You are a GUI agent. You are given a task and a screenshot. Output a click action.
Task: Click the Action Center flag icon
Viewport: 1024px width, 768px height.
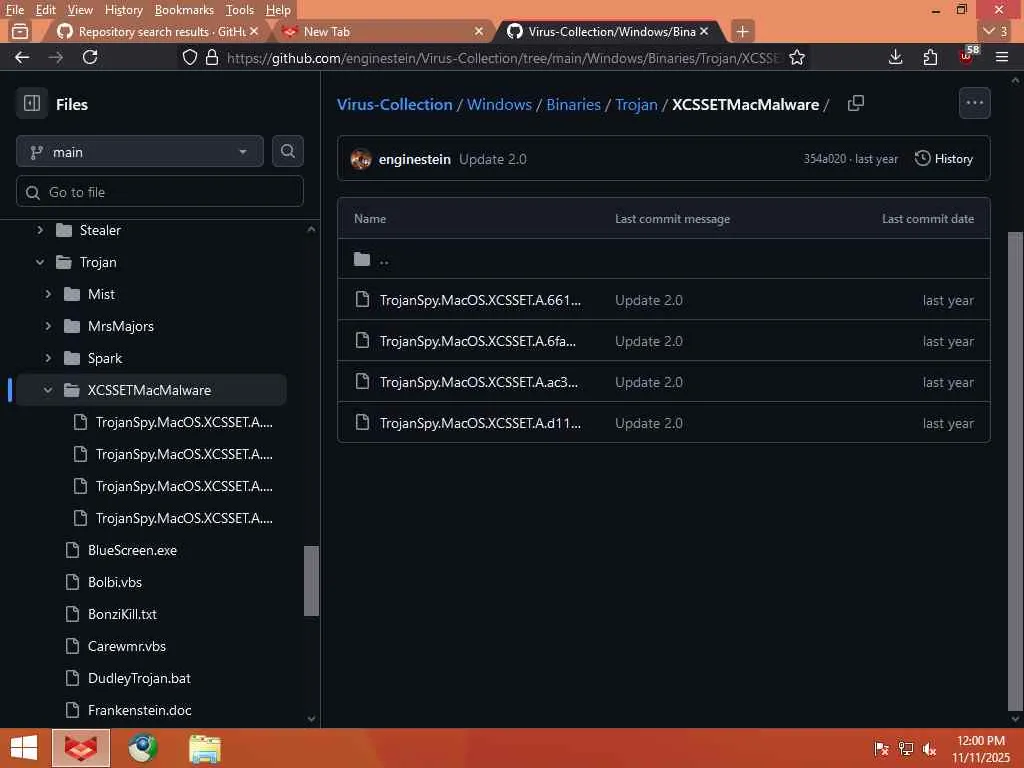click(881, 748)
